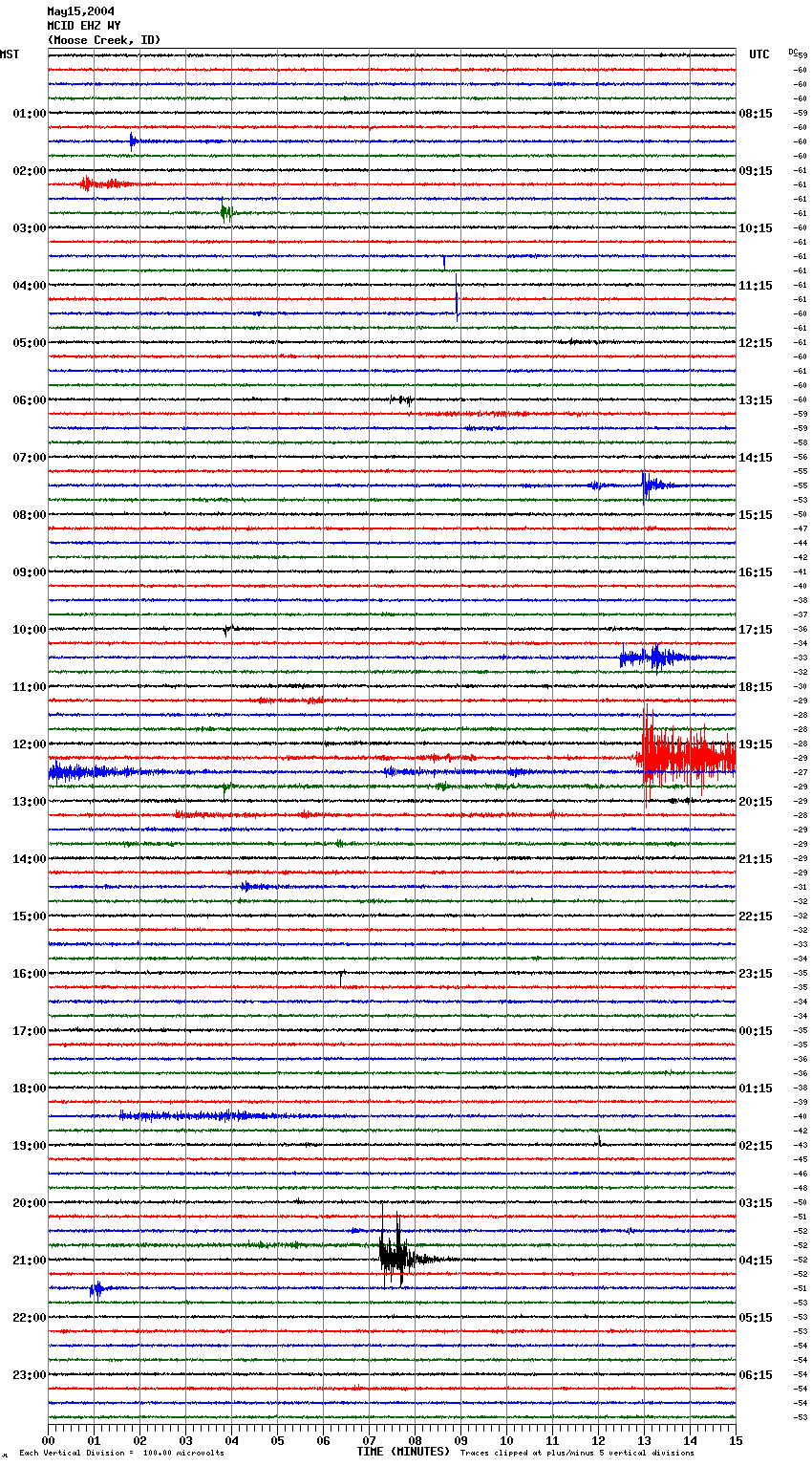Click the 21:00 MST time label
Image resolution: width=812 pixels, height=1466 pixels.
coord(30,1261)
